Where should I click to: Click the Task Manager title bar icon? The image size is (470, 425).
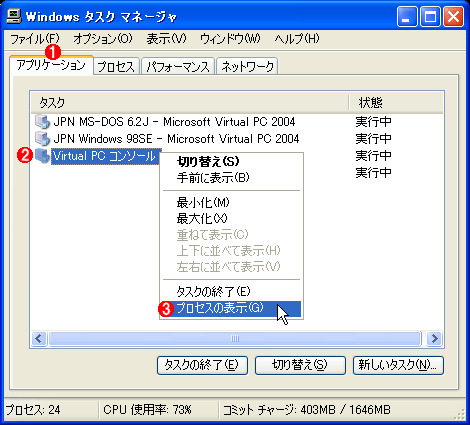[14, 16]
